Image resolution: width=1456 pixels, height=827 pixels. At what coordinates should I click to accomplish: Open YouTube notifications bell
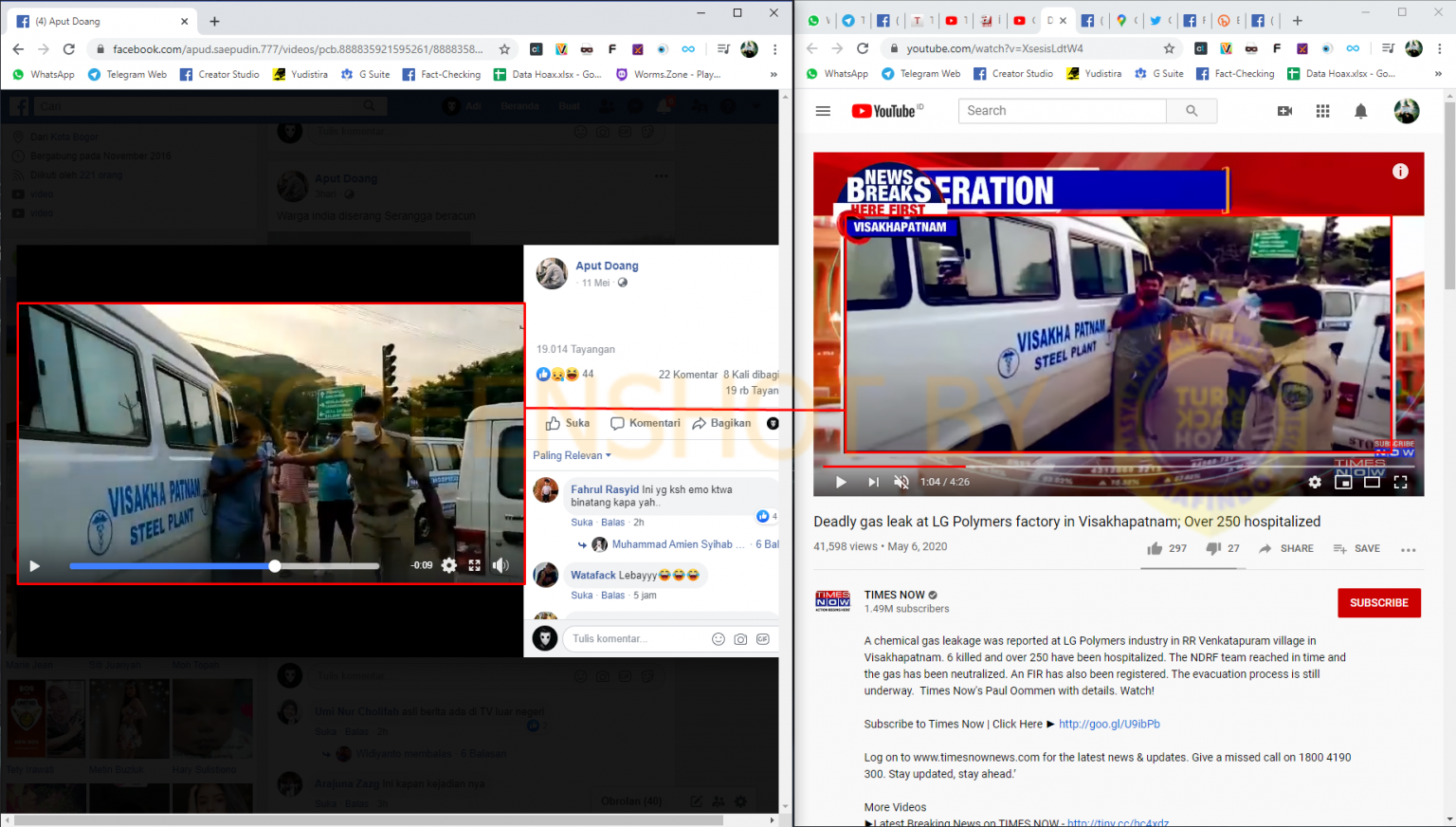[1360, 111]
